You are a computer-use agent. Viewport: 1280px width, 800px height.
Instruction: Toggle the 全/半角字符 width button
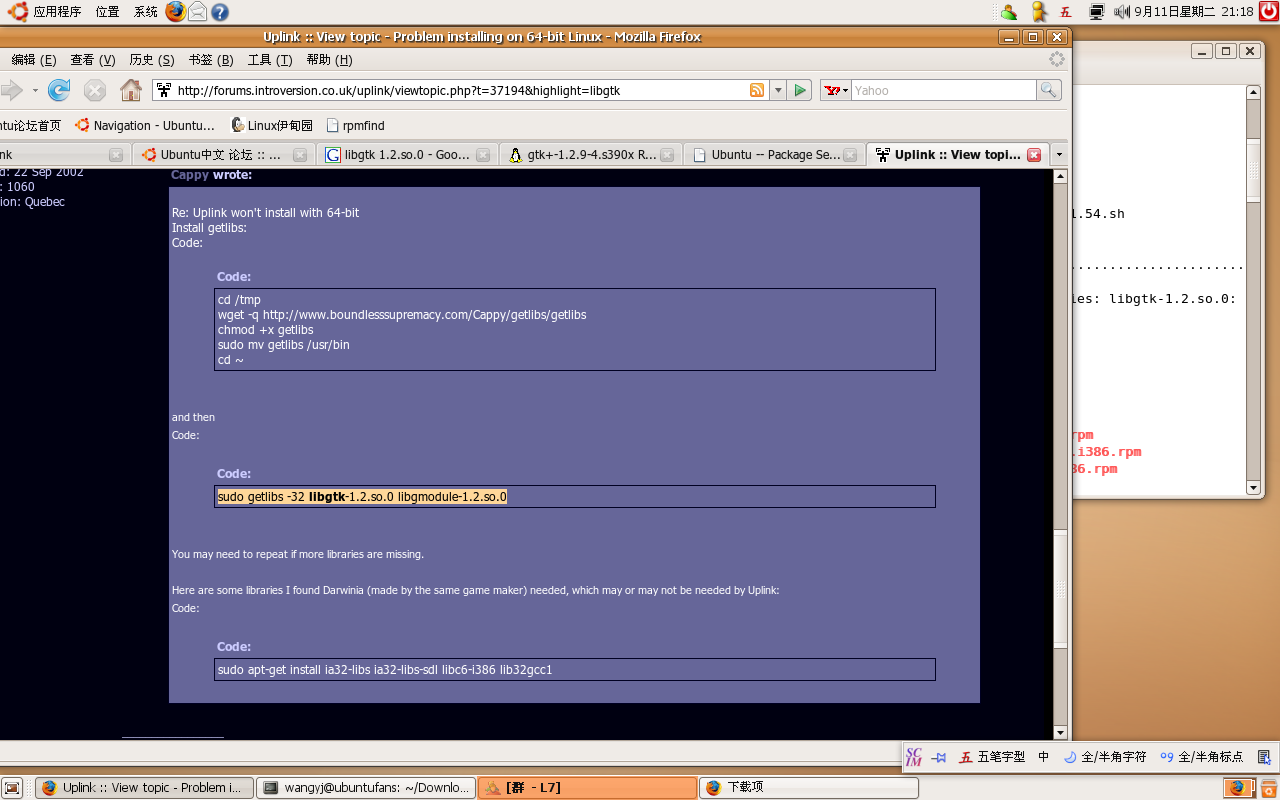[1105, 757]
